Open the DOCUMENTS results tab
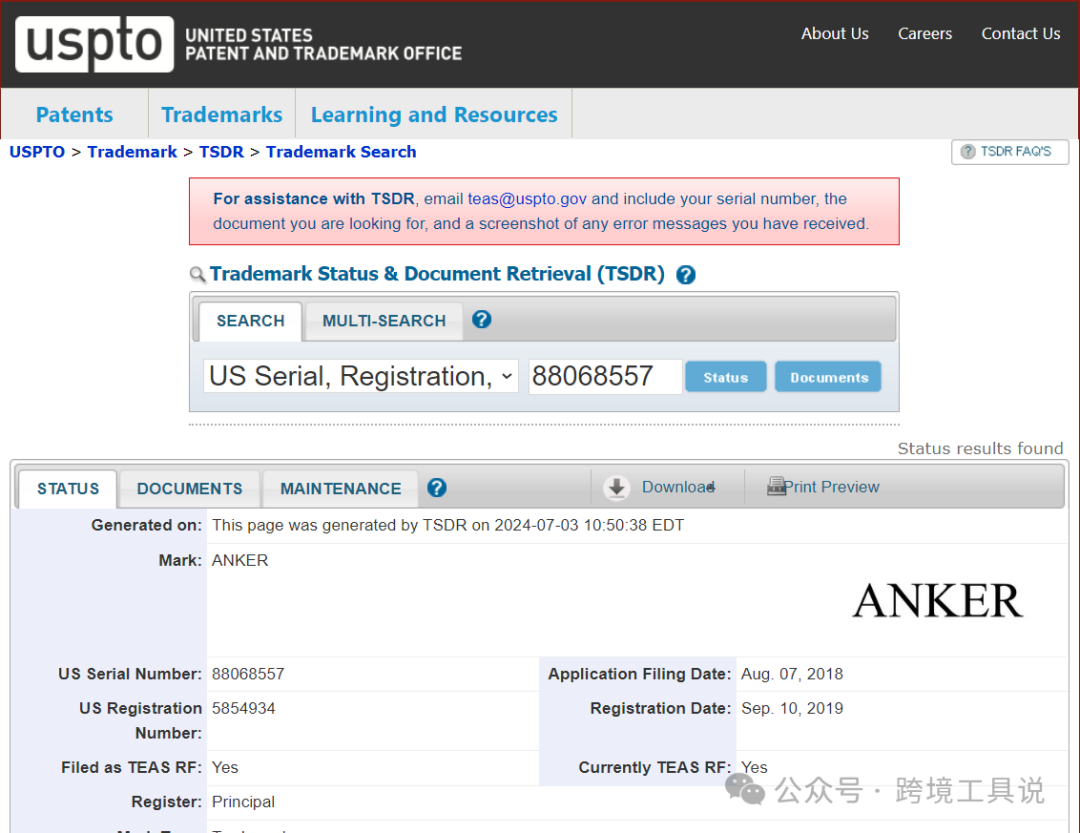Image resolution: width=1080 pixels, height=833 pixels. coord(189,489)
